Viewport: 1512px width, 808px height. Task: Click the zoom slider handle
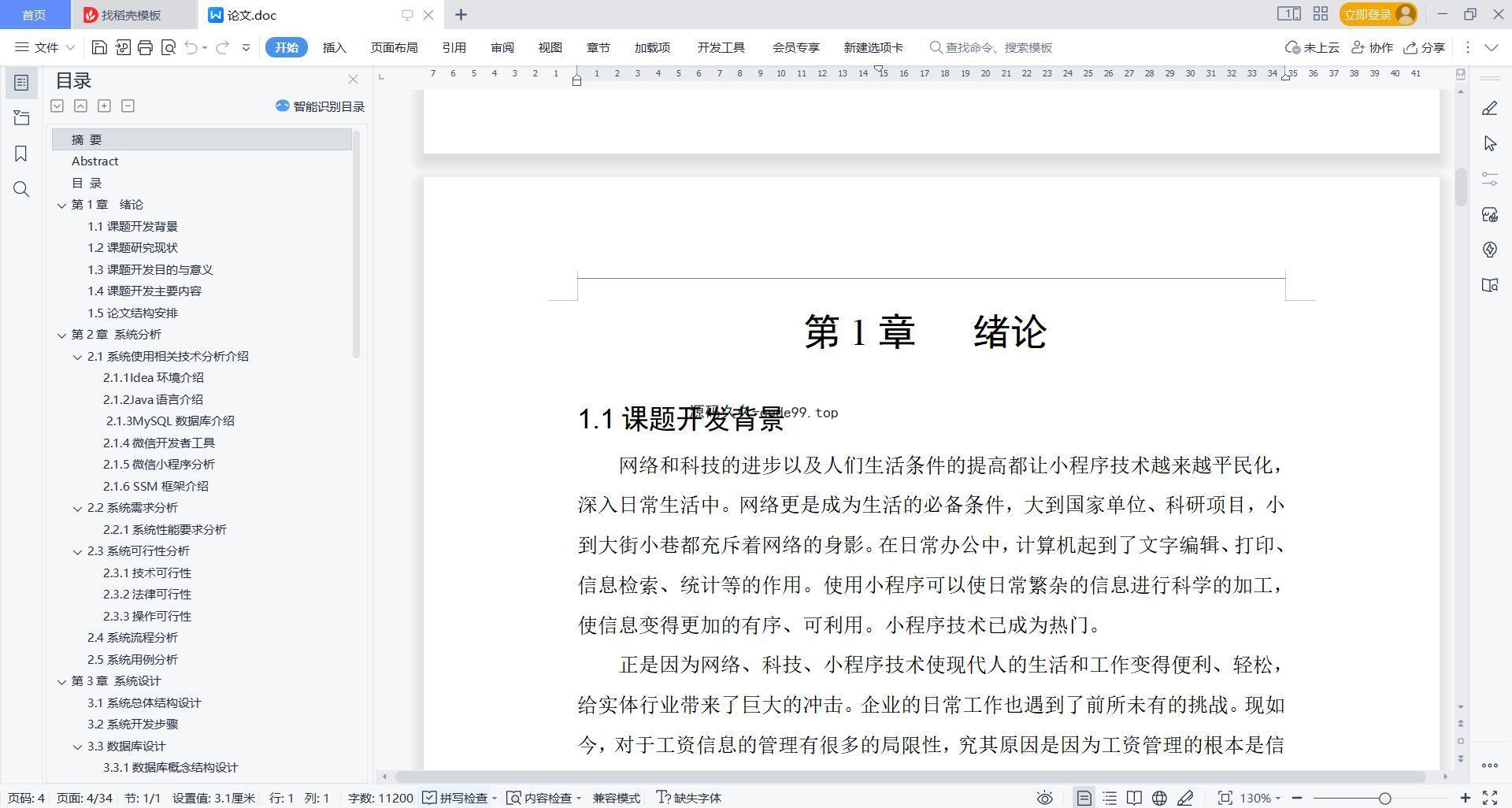1384,798
